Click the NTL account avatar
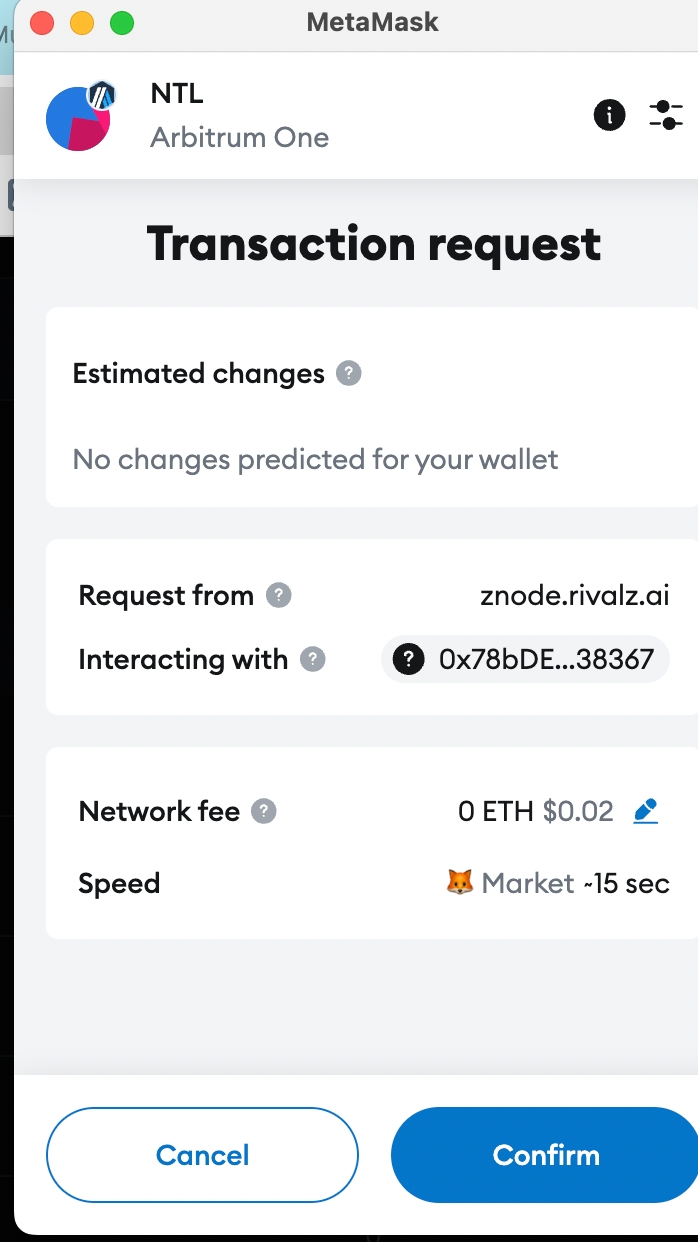Screen dimensions: 698x1242 [77, 118]
